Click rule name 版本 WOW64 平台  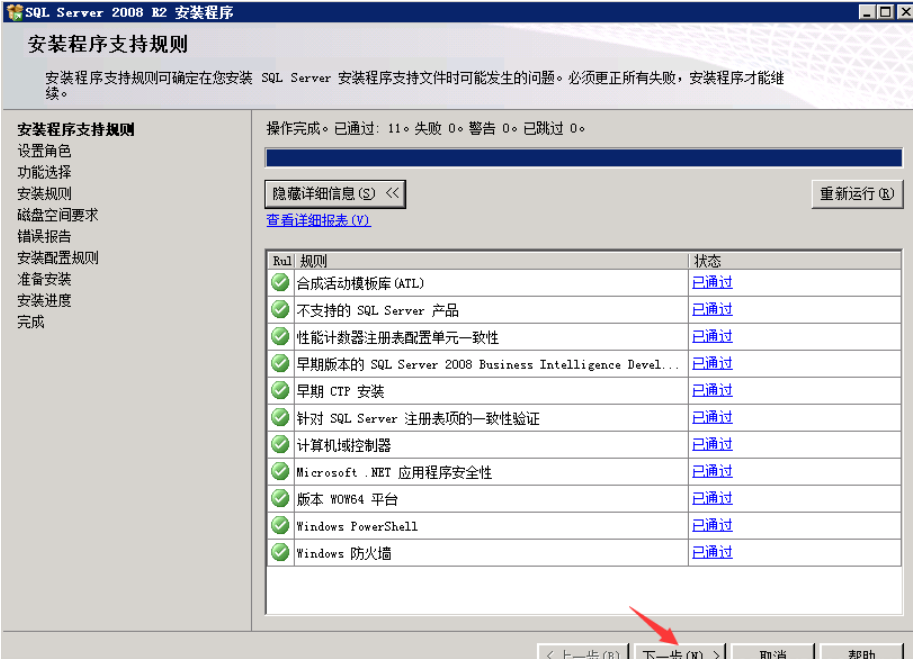point(347,499)
